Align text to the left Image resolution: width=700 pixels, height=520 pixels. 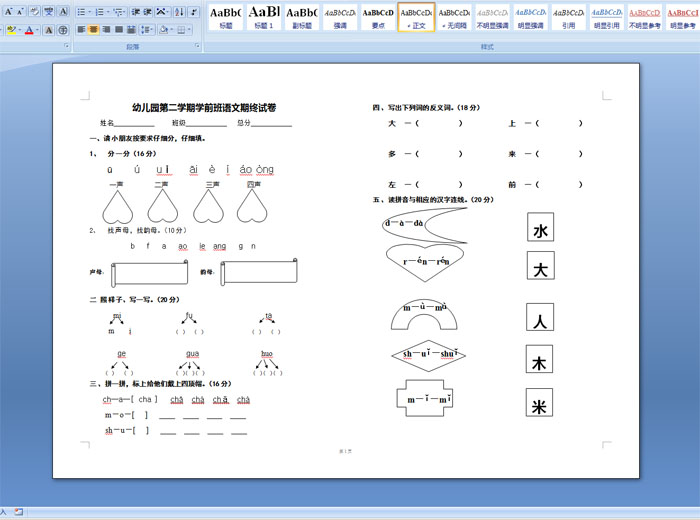81,30
